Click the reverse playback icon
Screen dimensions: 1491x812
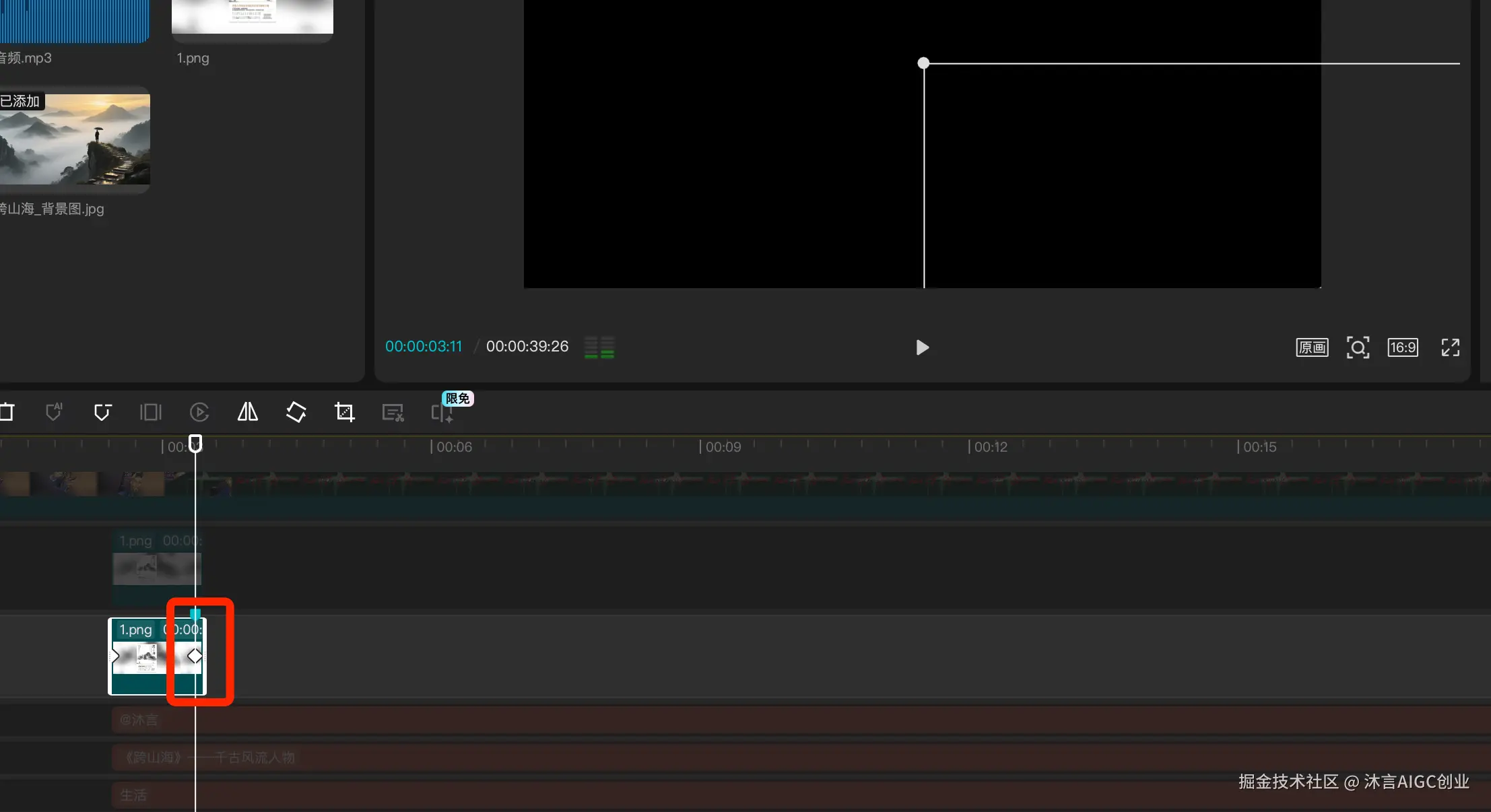tap(199, 412)
